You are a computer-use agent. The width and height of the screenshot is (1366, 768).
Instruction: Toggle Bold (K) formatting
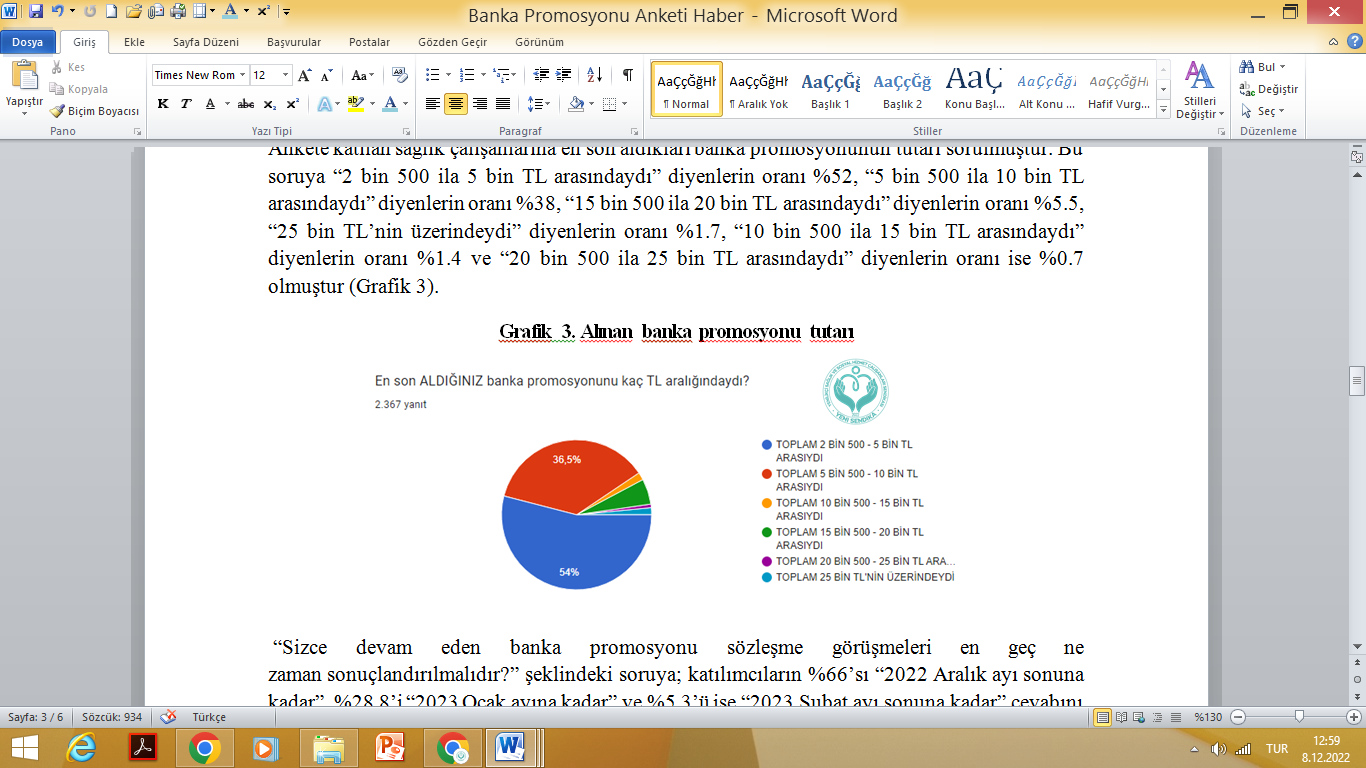162,104
